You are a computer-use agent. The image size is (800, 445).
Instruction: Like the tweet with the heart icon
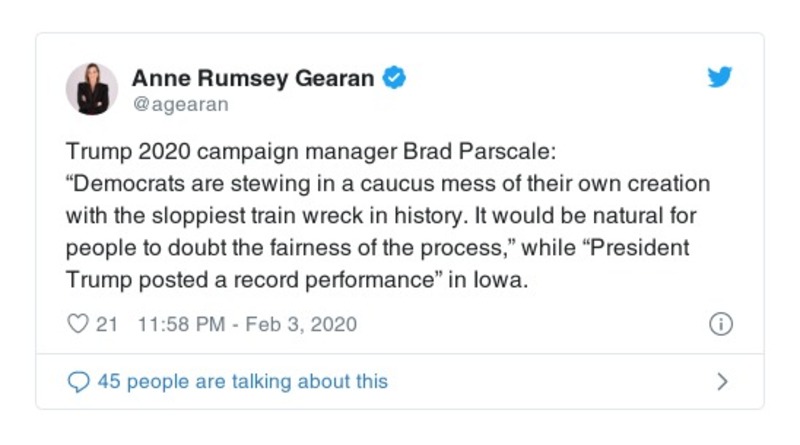[x=77, y=325]
